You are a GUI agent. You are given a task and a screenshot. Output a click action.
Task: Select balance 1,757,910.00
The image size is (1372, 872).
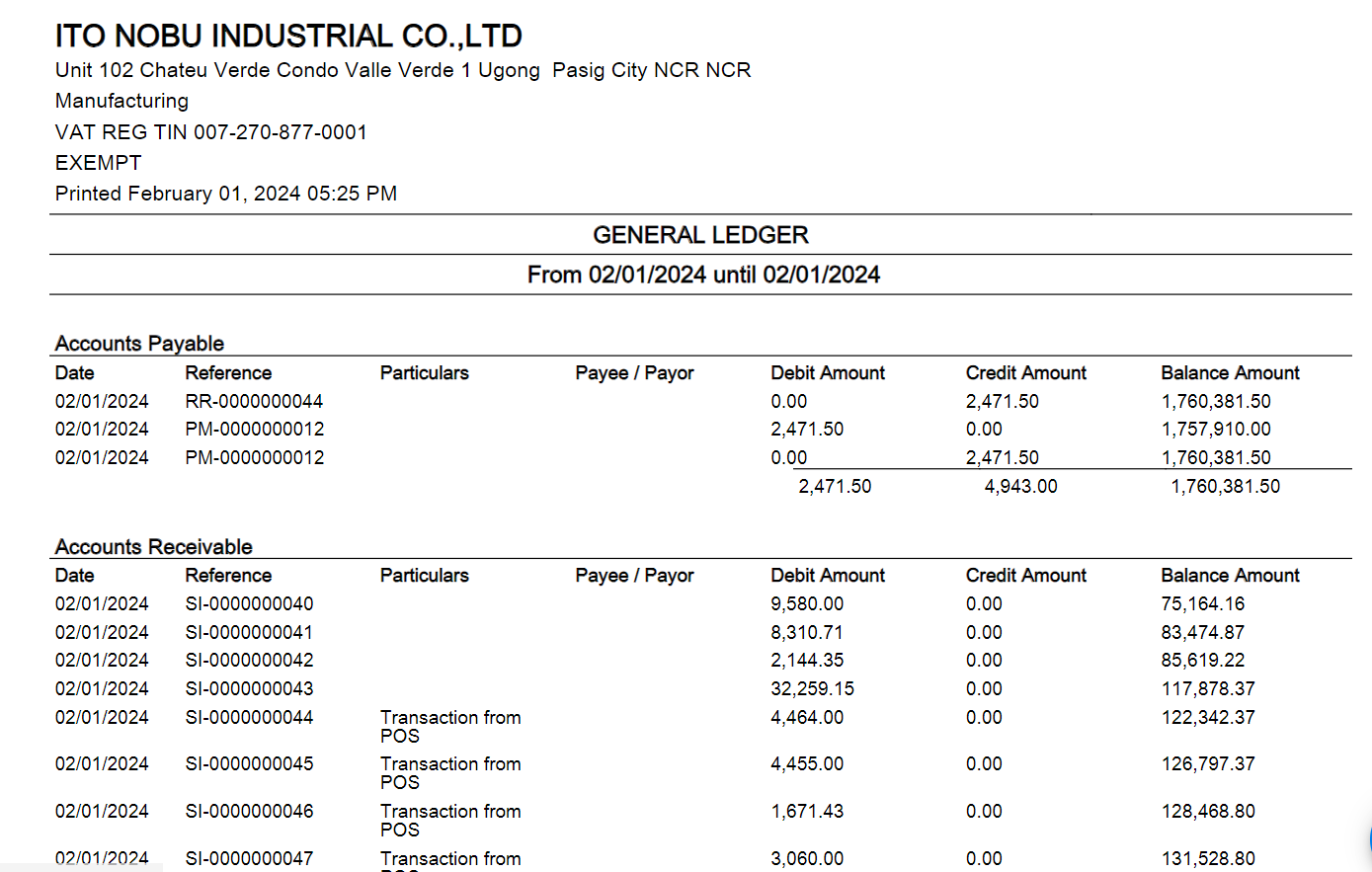click(1216, 430)
